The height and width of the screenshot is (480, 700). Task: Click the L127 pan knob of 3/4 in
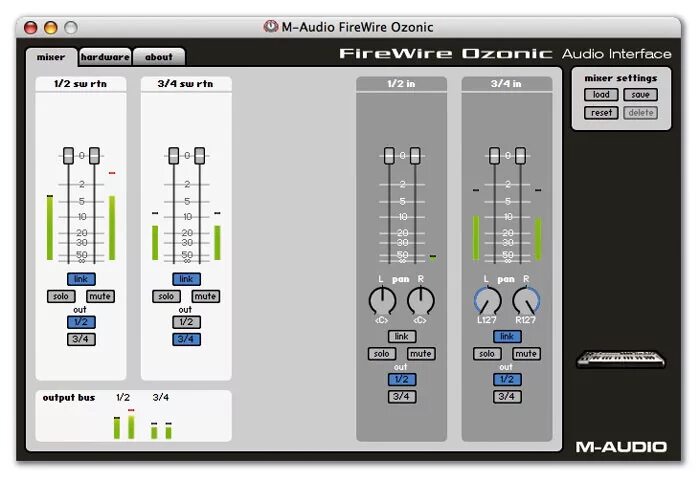point(488,301)
